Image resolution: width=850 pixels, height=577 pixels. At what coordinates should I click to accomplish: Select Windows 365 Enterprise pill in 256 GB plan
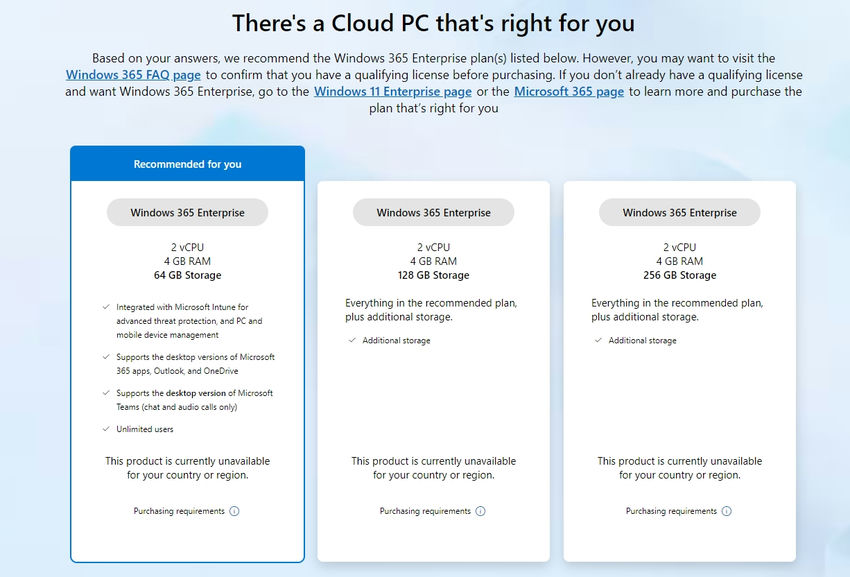pos(680,212)
